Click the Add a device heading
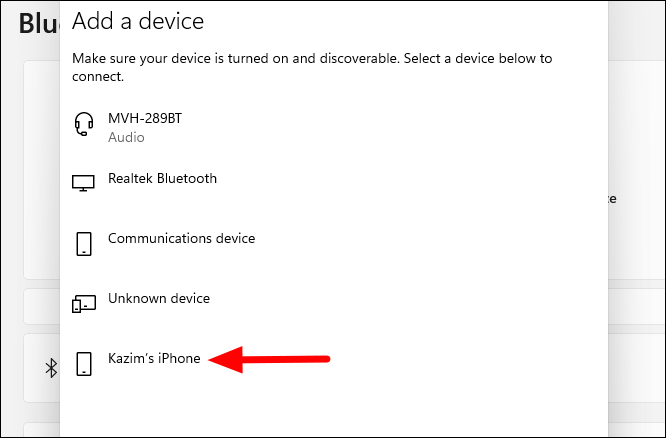The image size is (666, 438). coord(138,21)
